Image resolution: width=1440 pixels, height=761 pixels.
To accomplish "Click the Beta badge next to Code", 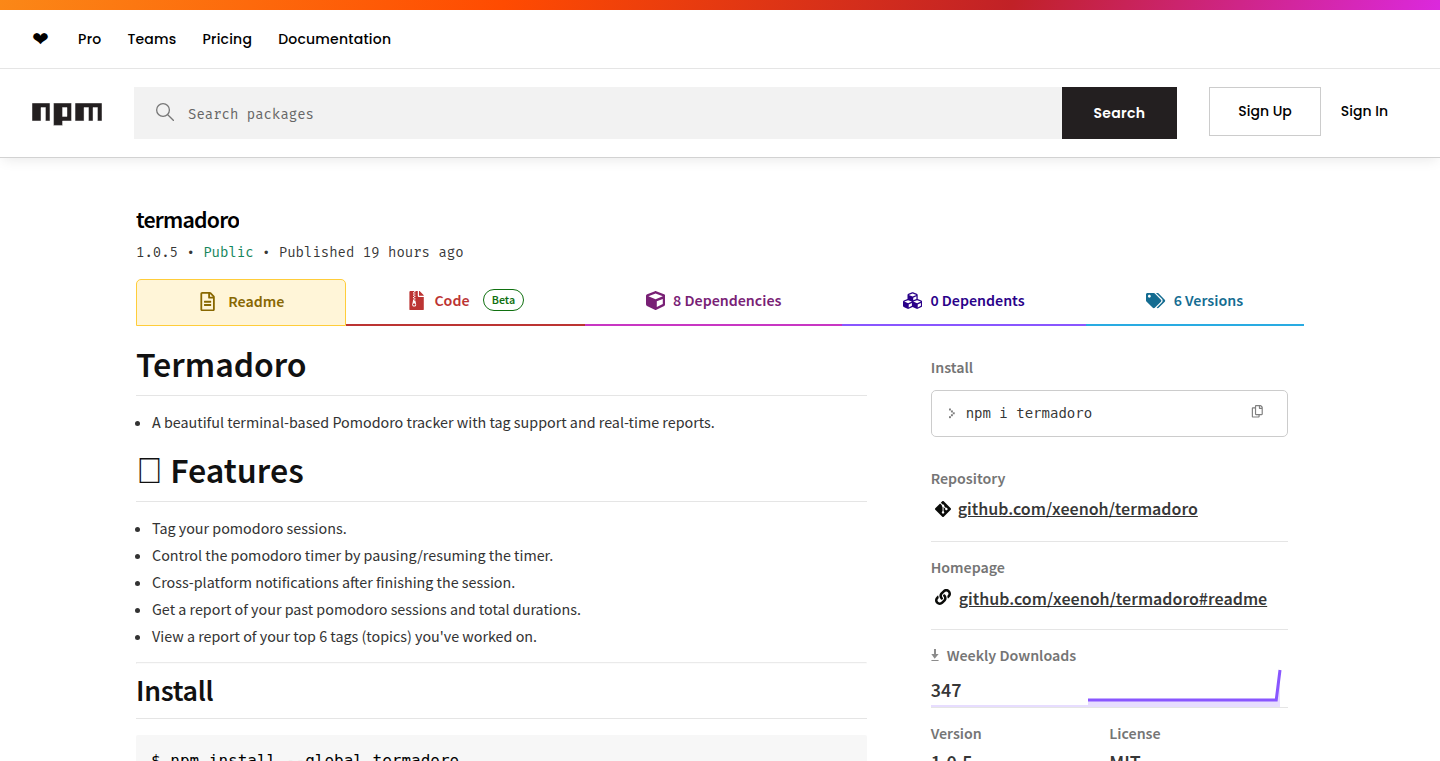I will [503, 300].
